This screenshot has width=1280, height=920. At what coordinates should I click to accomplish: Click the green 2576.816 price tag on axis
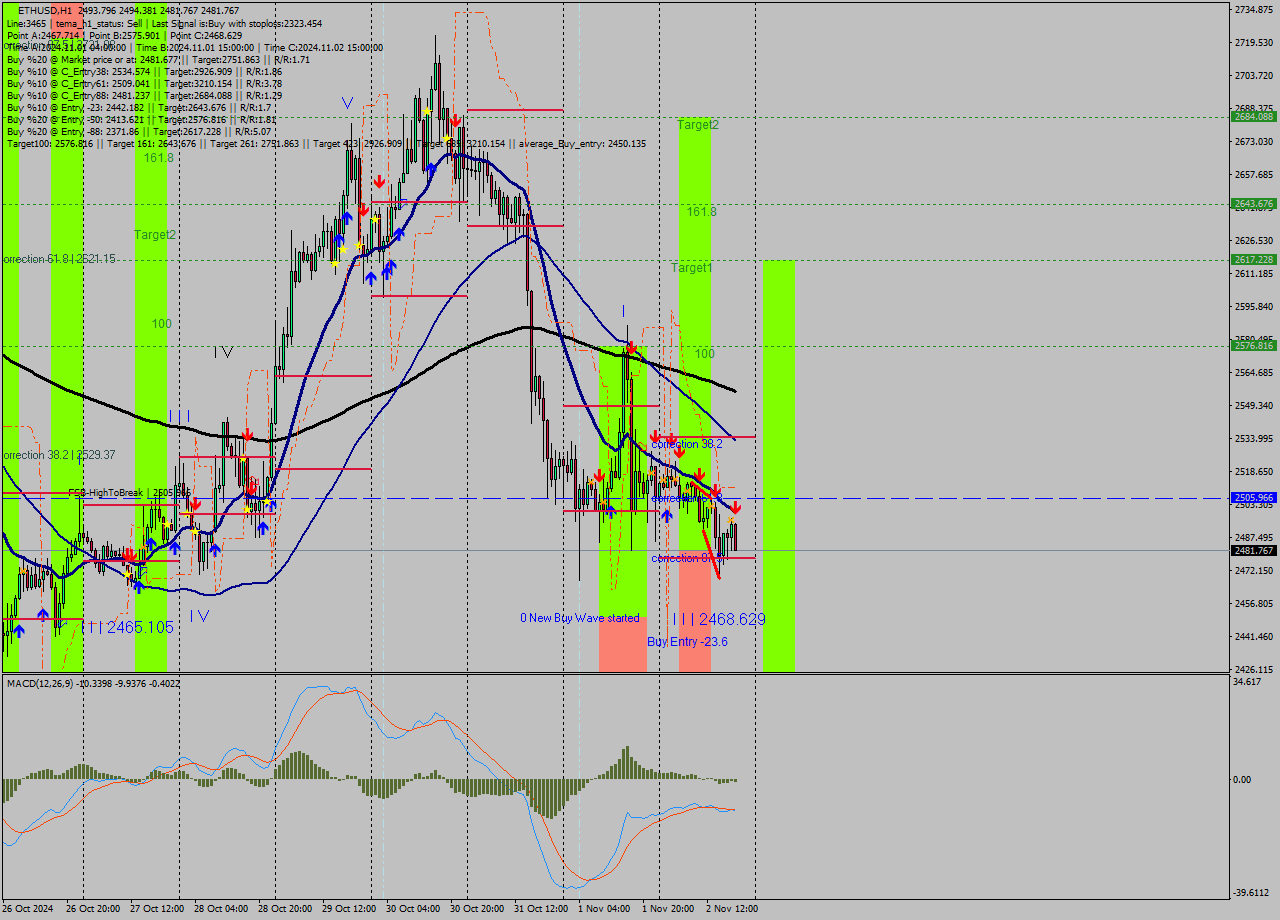[1253, 346]
